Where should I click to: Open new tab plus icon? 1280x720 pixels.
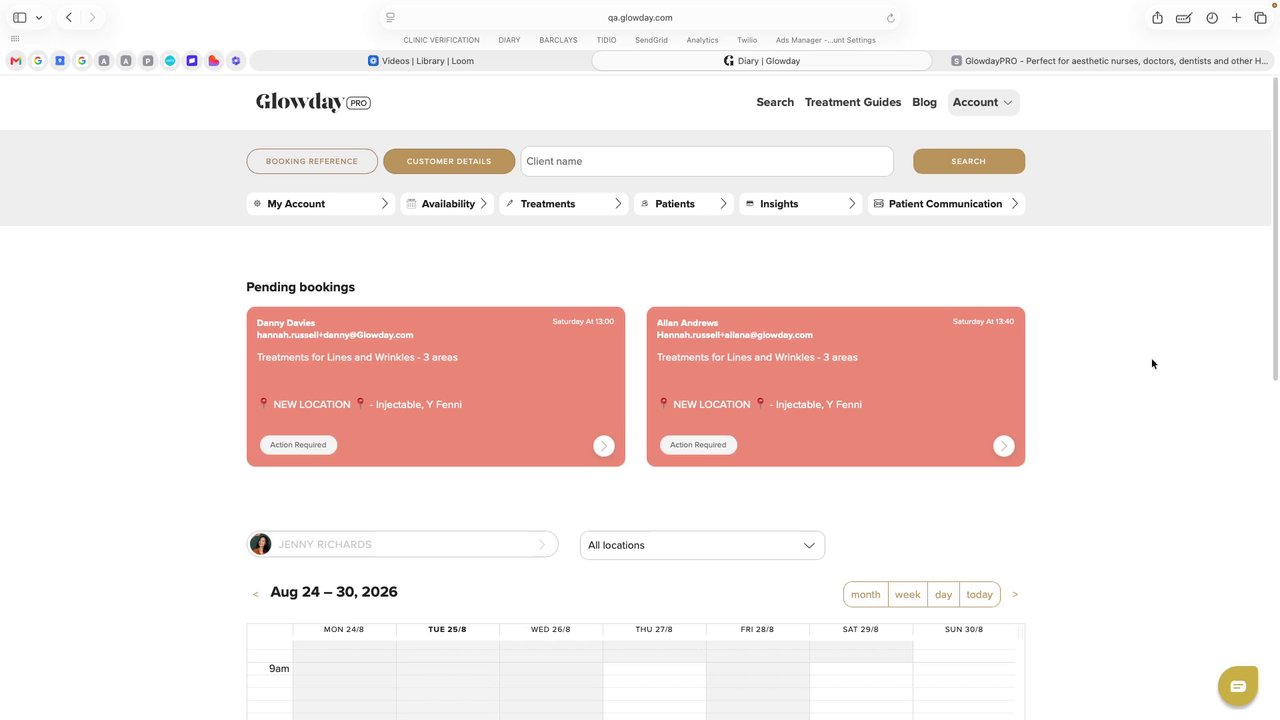(1236, 17)
